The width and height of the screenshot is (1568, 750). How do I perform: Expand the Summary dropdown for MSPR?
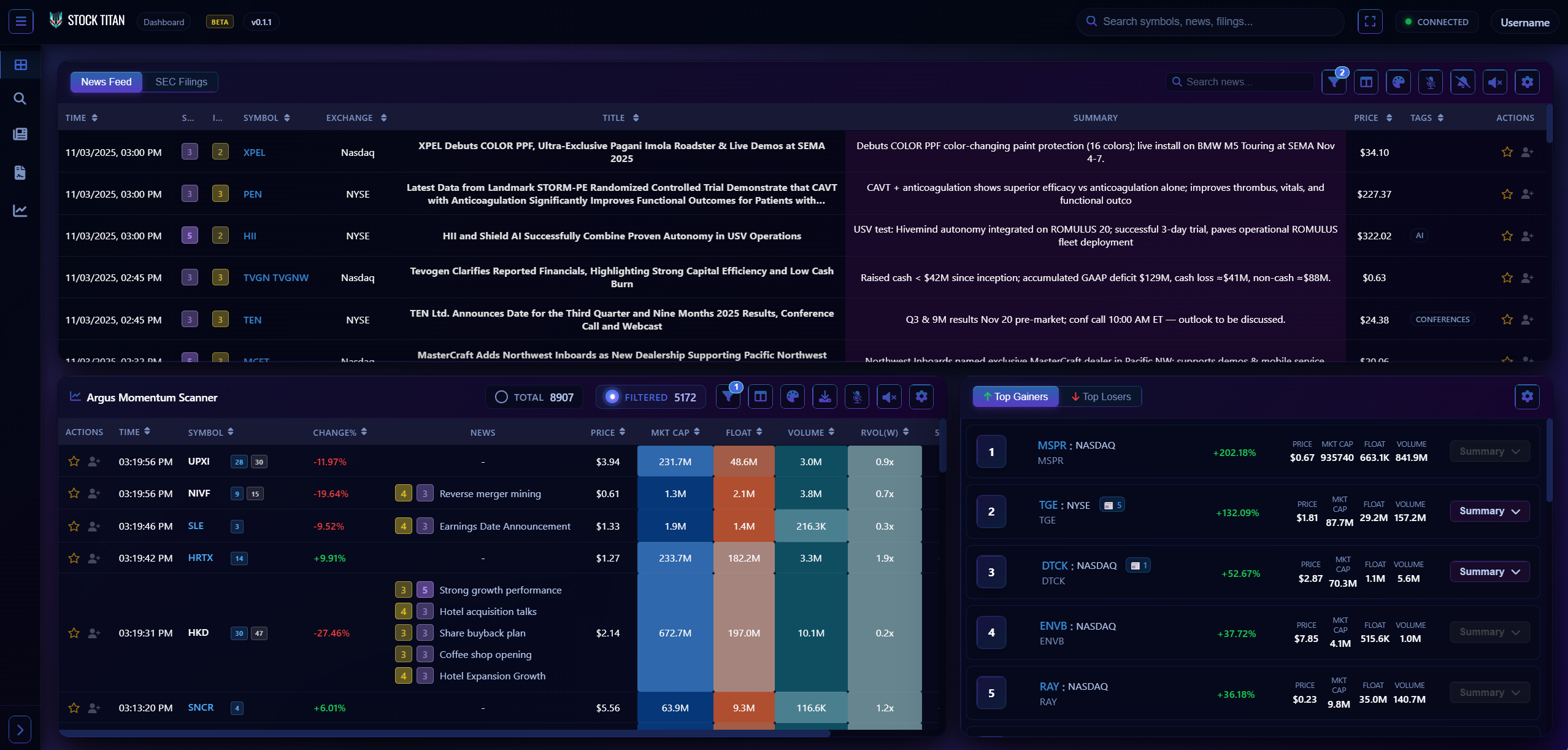pyautogui.click(x=1489, y=451)
